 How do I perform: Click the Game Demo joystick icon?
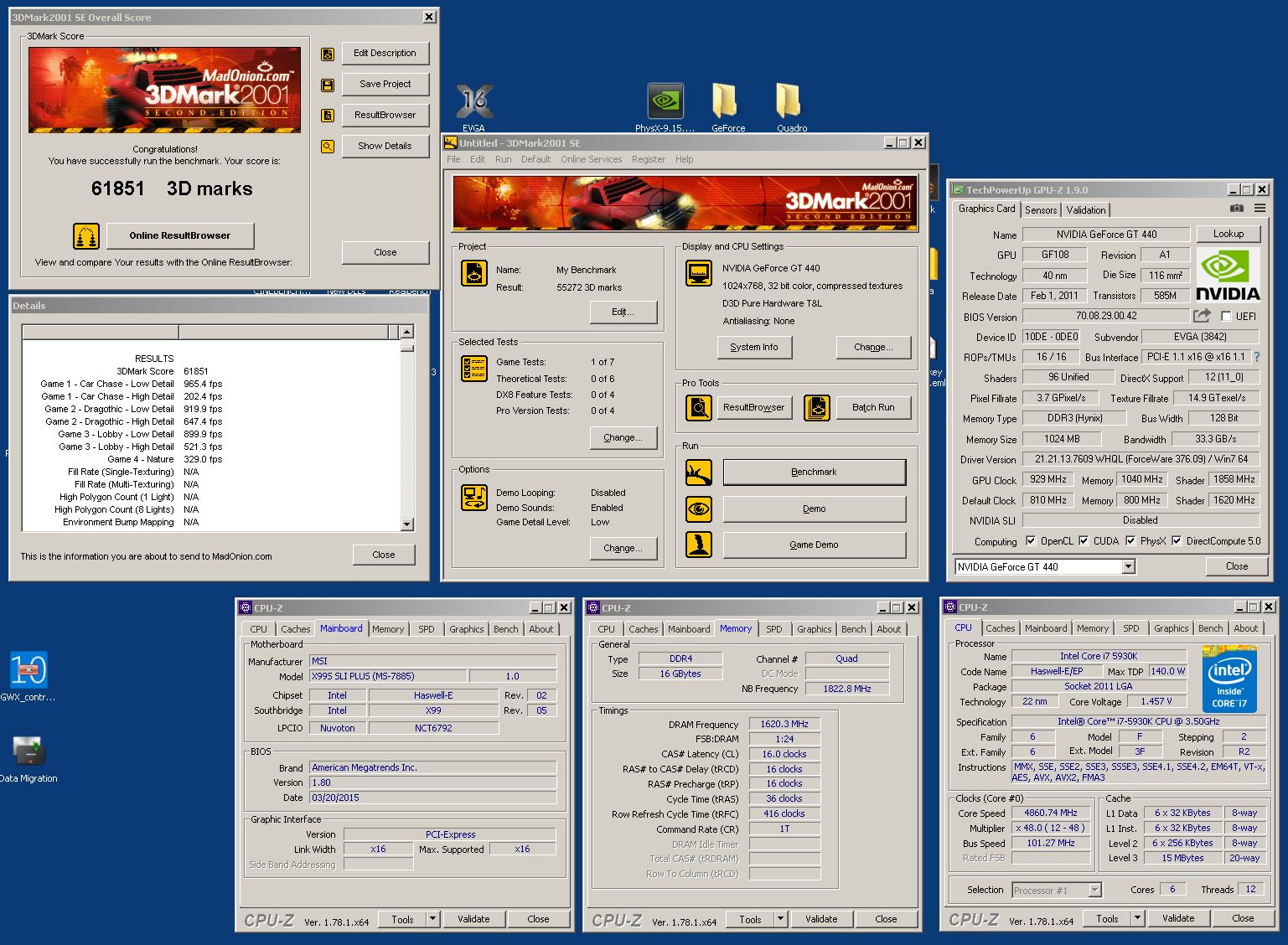click(x=699, y=545)
